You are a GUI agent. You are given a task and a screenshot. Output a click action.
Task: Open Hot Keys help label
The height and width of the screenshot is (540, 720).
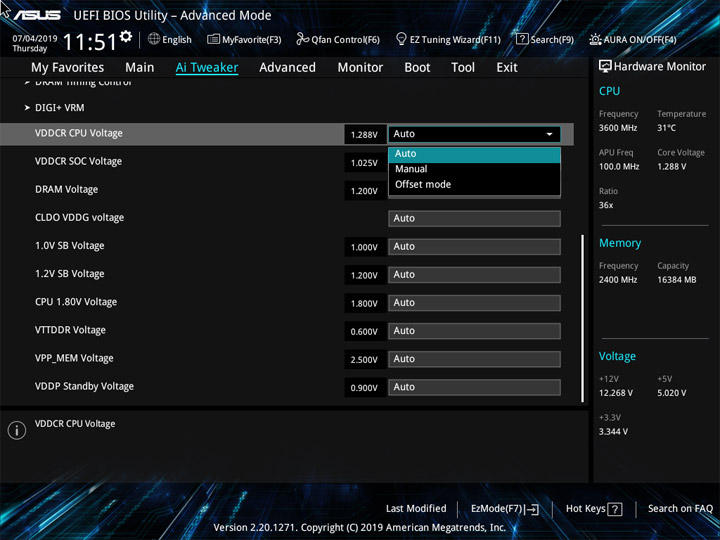tap(585, 509)
